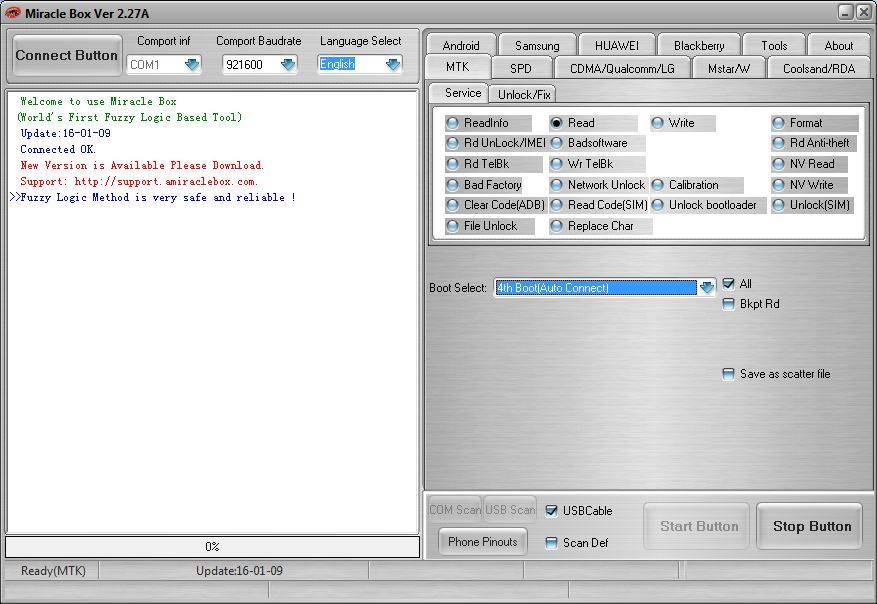
Task: Click the 'New Version is Available' log line
Action: (142, 165)
